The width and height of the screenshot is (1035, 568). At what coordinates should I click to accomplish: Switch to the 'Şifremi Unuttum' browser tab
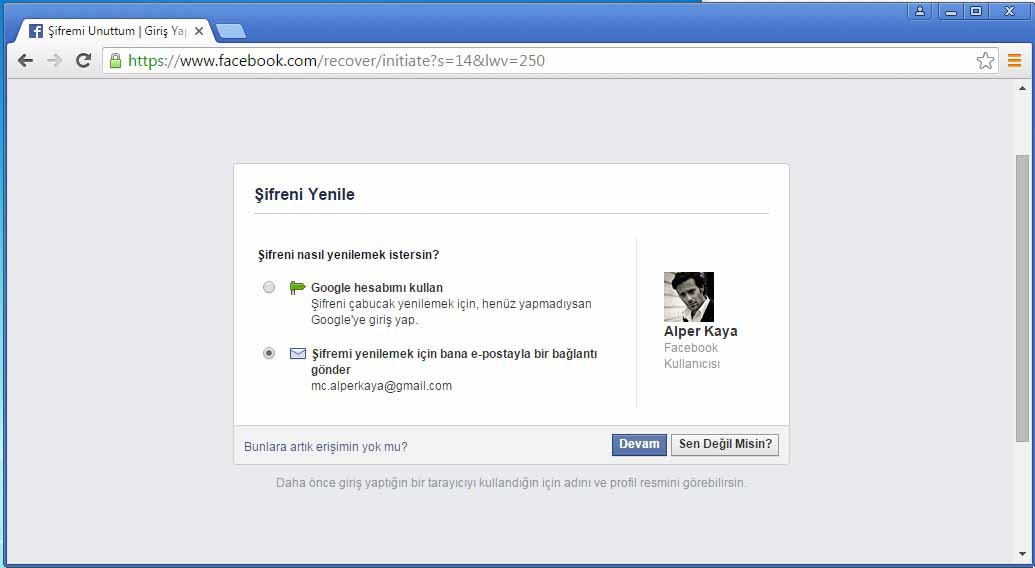108,31
